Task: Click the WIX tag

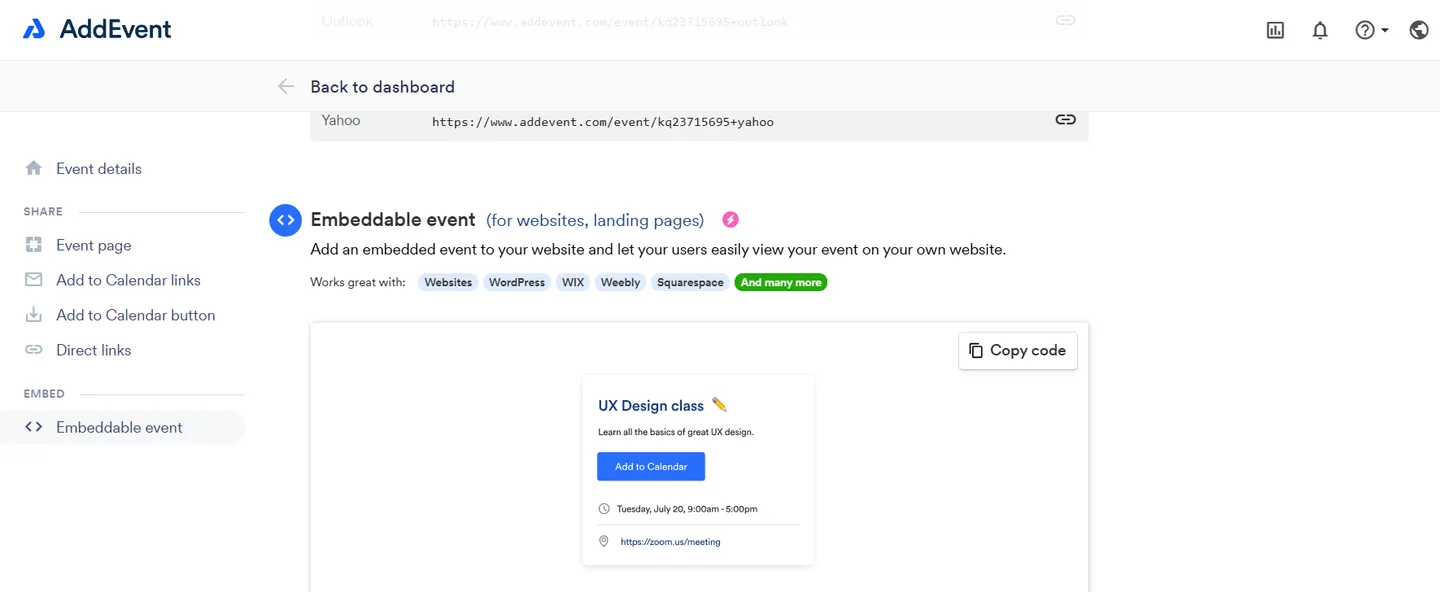Action: 573,283
